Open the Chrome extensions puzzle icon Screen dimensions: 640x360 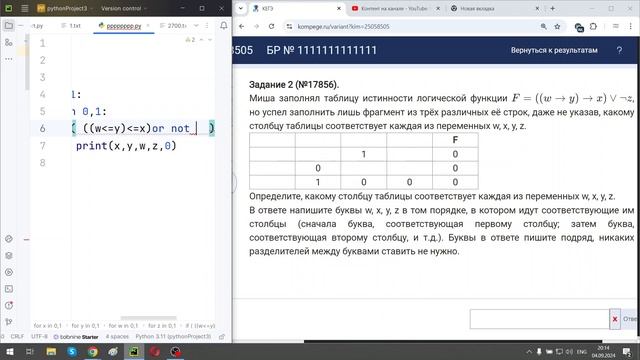tap(593, 27)
